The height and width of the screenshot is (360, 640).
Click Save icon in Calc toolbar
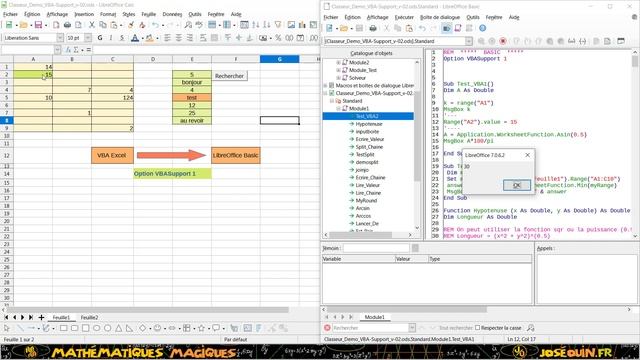[38, 25]
